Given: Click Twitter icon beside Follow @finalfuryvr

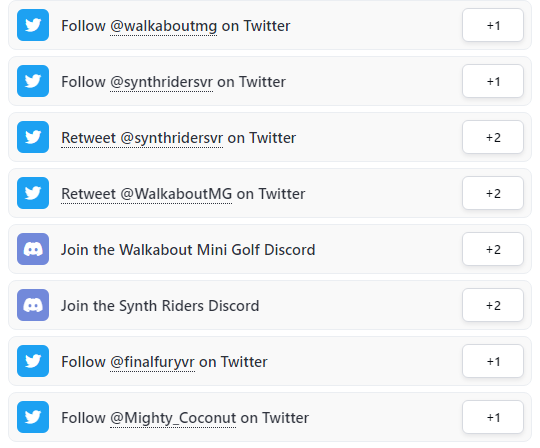Looking at the screenshot, I should point(33,361).
